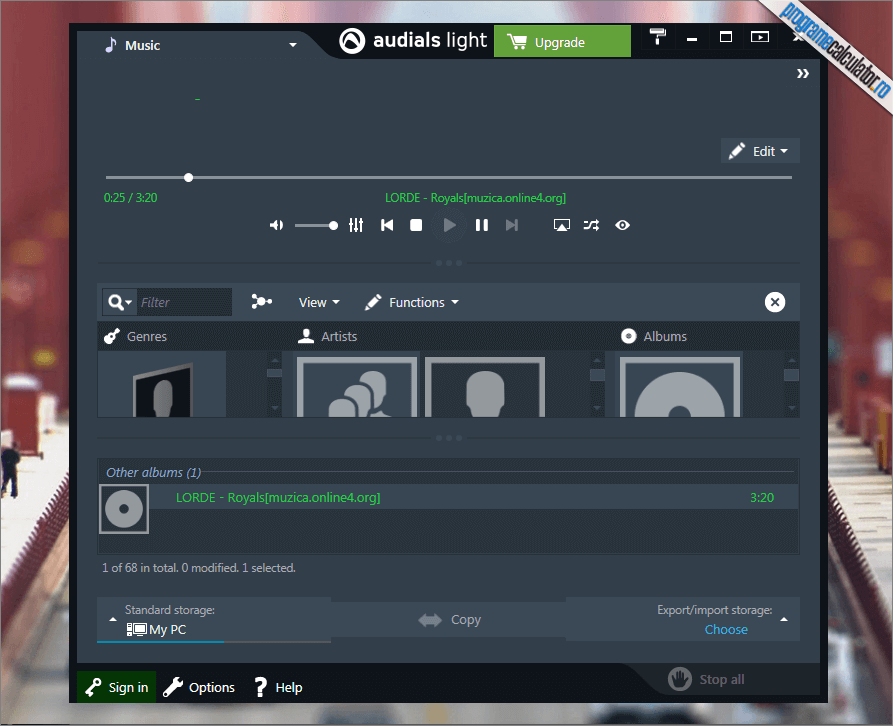Open Help
Image resolution: width=893 pixels, height=726 pixels.
point(278,687)
